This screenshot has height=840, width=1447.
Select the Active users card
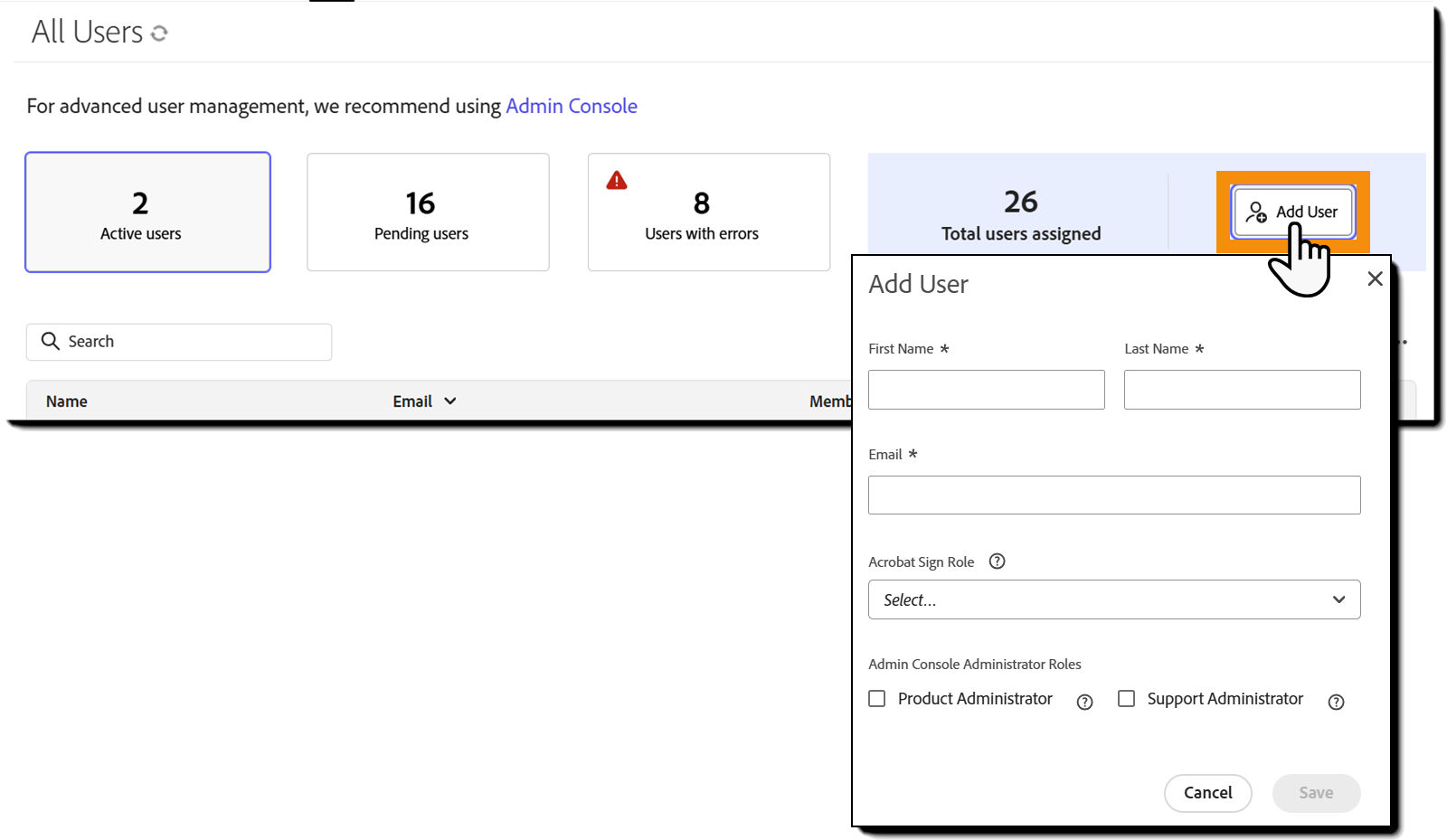[x=147, y=212]
